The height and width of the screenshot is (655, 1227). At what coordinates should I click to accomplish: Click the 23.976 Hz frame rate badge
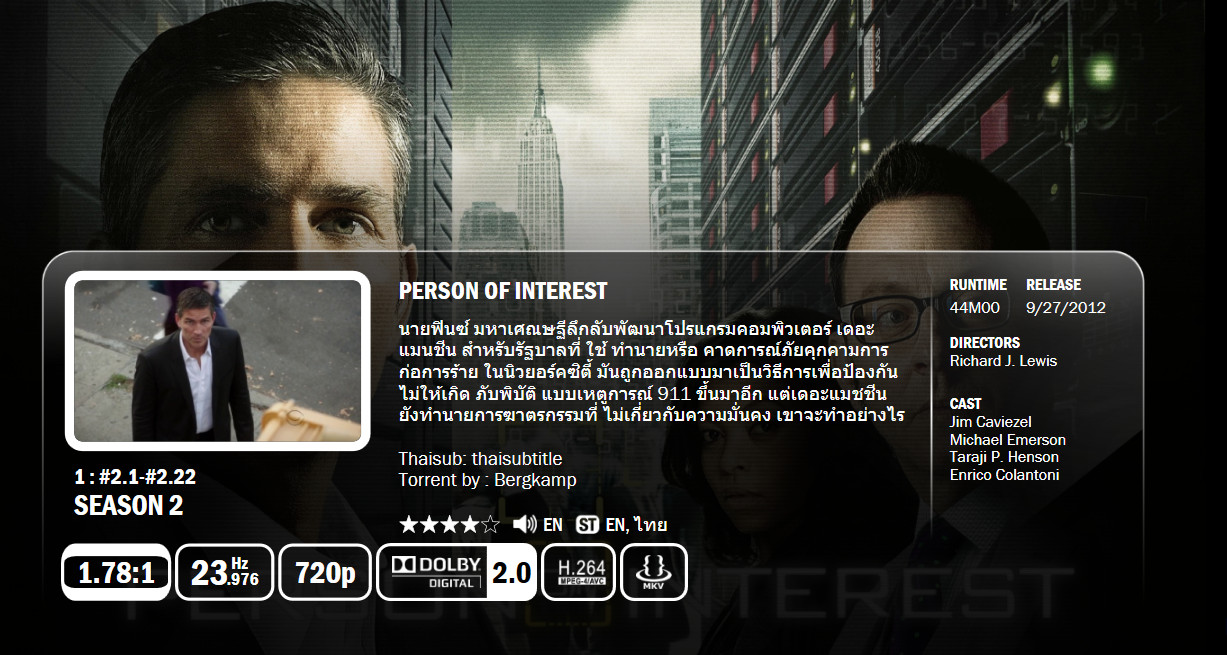pos(225,572)
